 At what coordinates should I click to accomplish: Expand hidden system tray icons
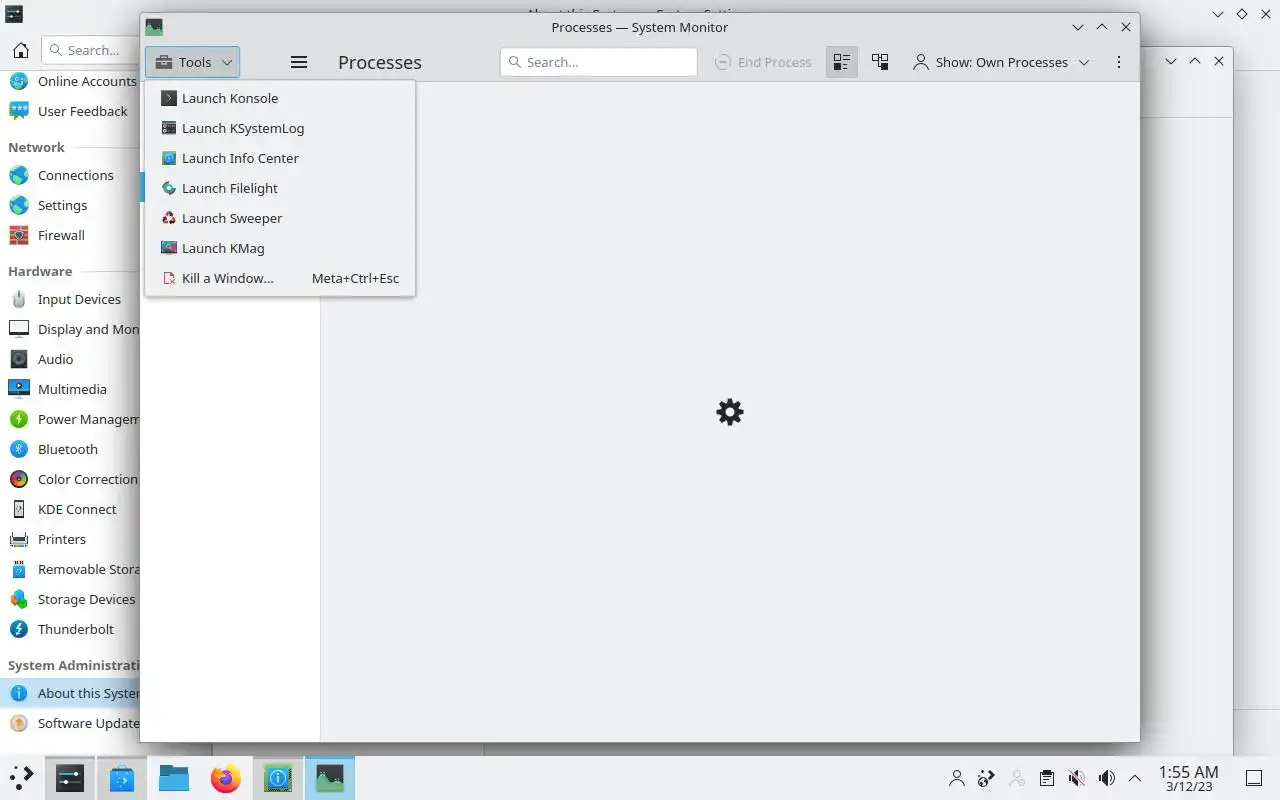[1135, 778]
